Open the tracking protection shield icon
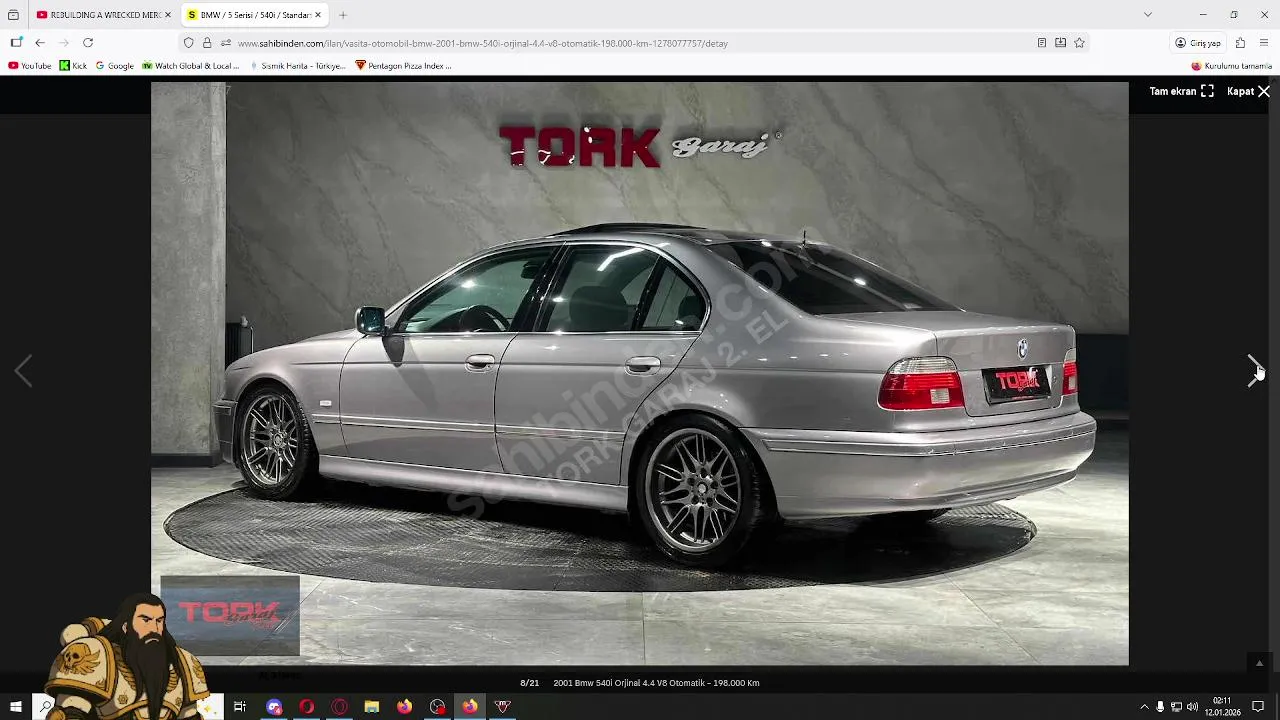The image size is (1280, 720). coord(188,43)
